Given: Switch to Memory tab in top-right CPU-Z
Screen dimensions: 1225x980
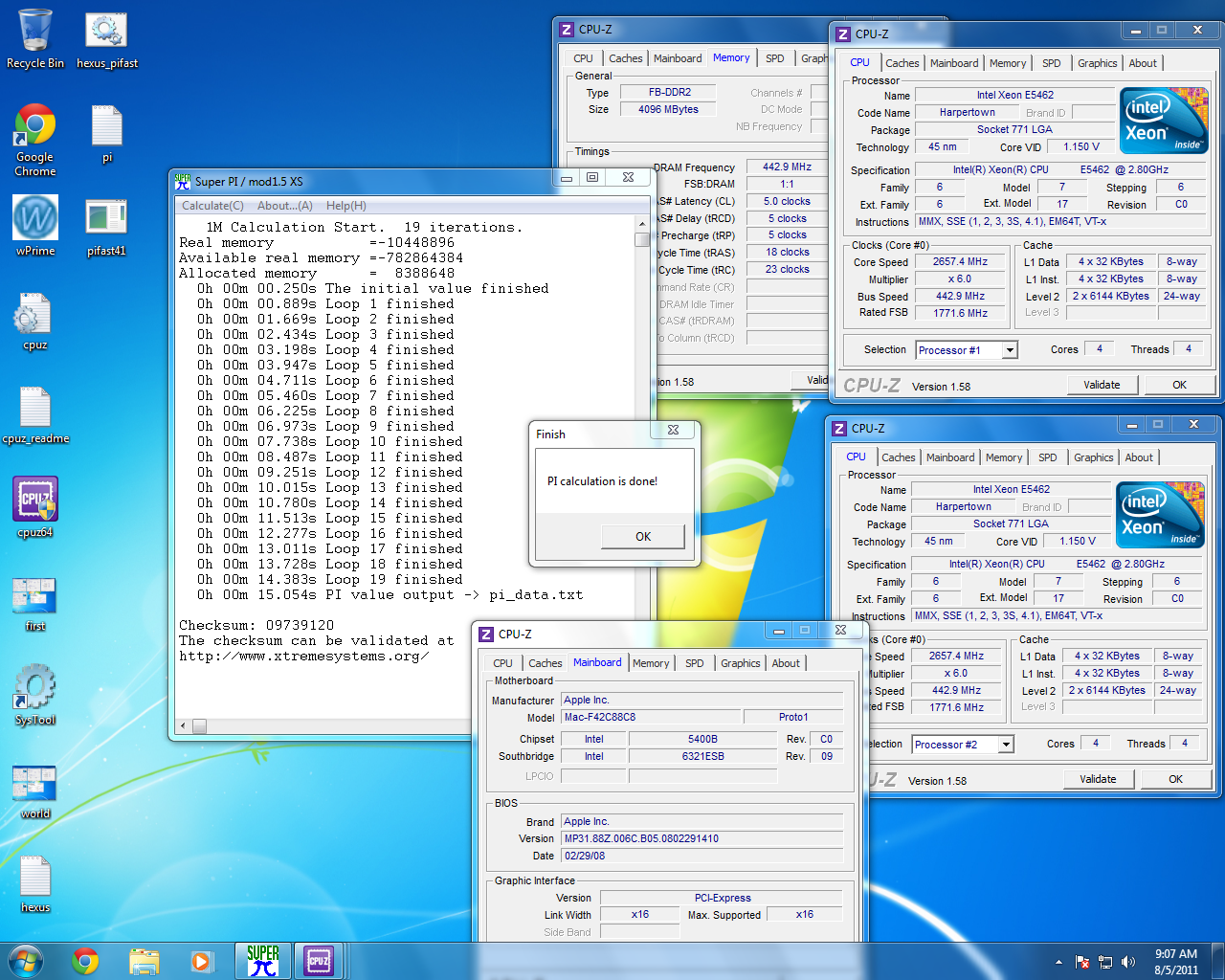Looking at the screenshot, I should pyautogui.click(x=1008, y=63).
